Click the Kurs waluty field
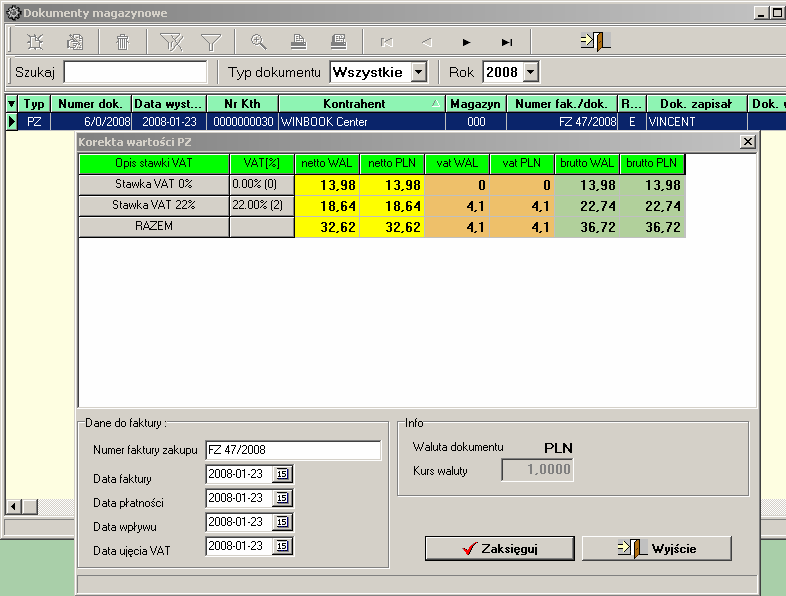The width and height of the screenshot is (786, 596). [x=537, y=470]
